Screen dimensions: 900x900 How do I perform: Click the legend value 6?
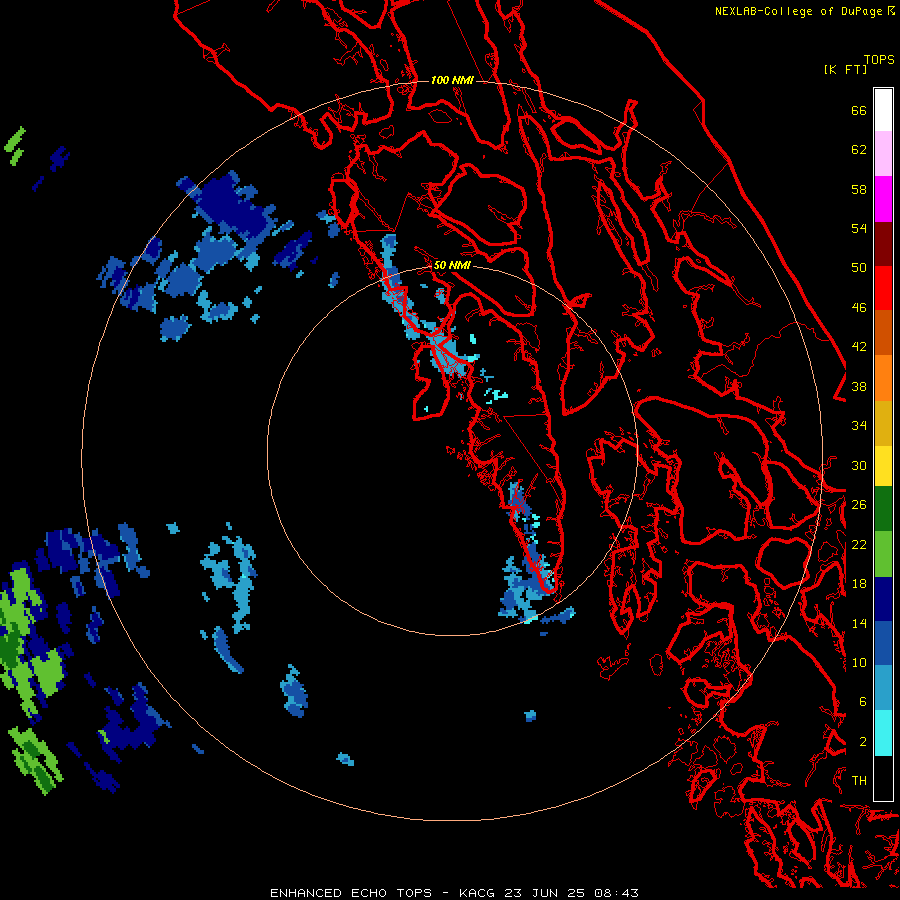863,702
